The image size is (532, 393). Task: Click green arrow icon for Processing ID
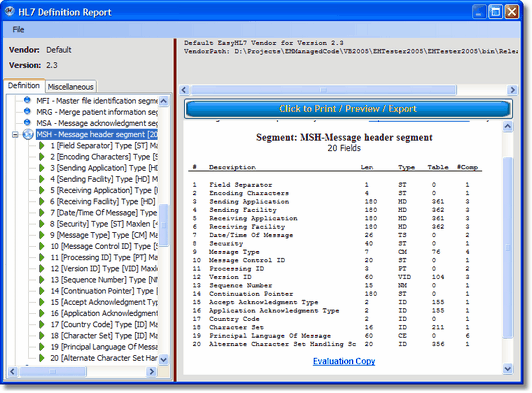[42, 258]
